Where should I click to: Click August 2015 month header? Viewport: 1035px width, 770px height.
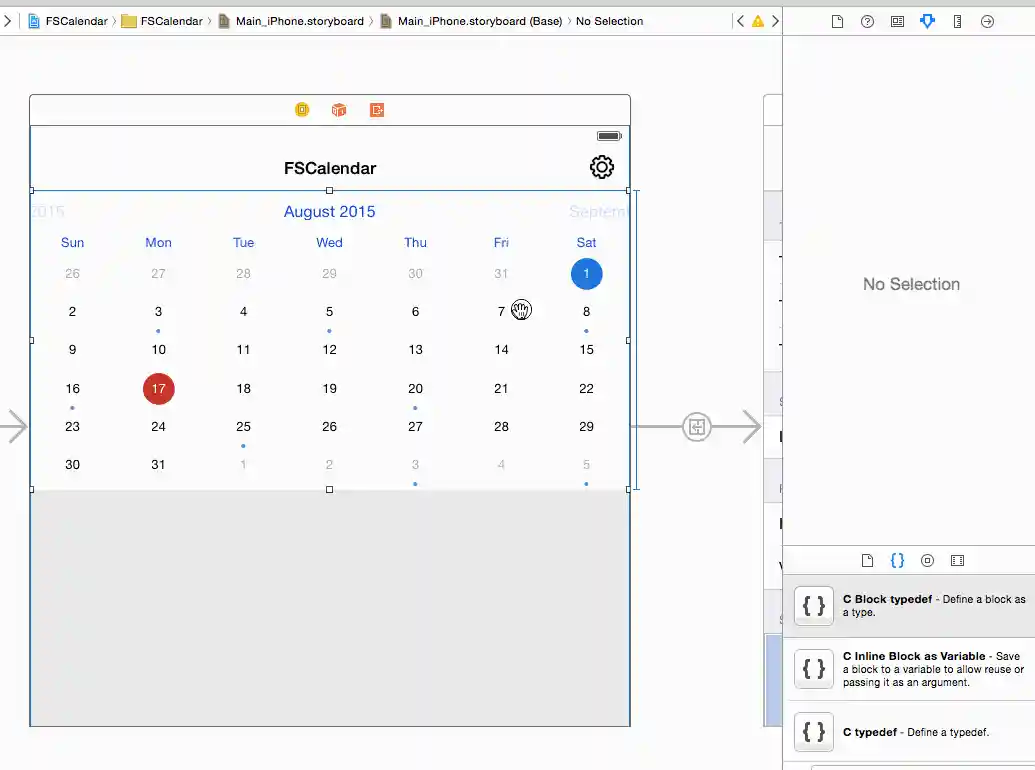coord(329,212)
